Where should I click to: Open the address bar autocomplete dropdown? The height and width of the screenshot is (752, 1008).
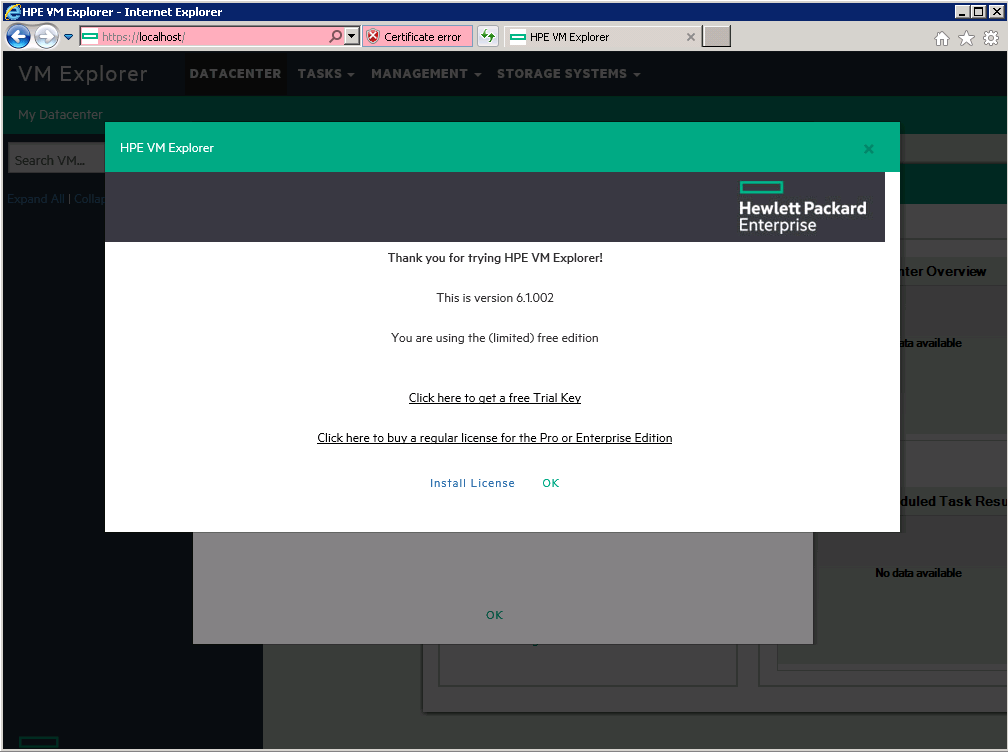pos(352,37)
